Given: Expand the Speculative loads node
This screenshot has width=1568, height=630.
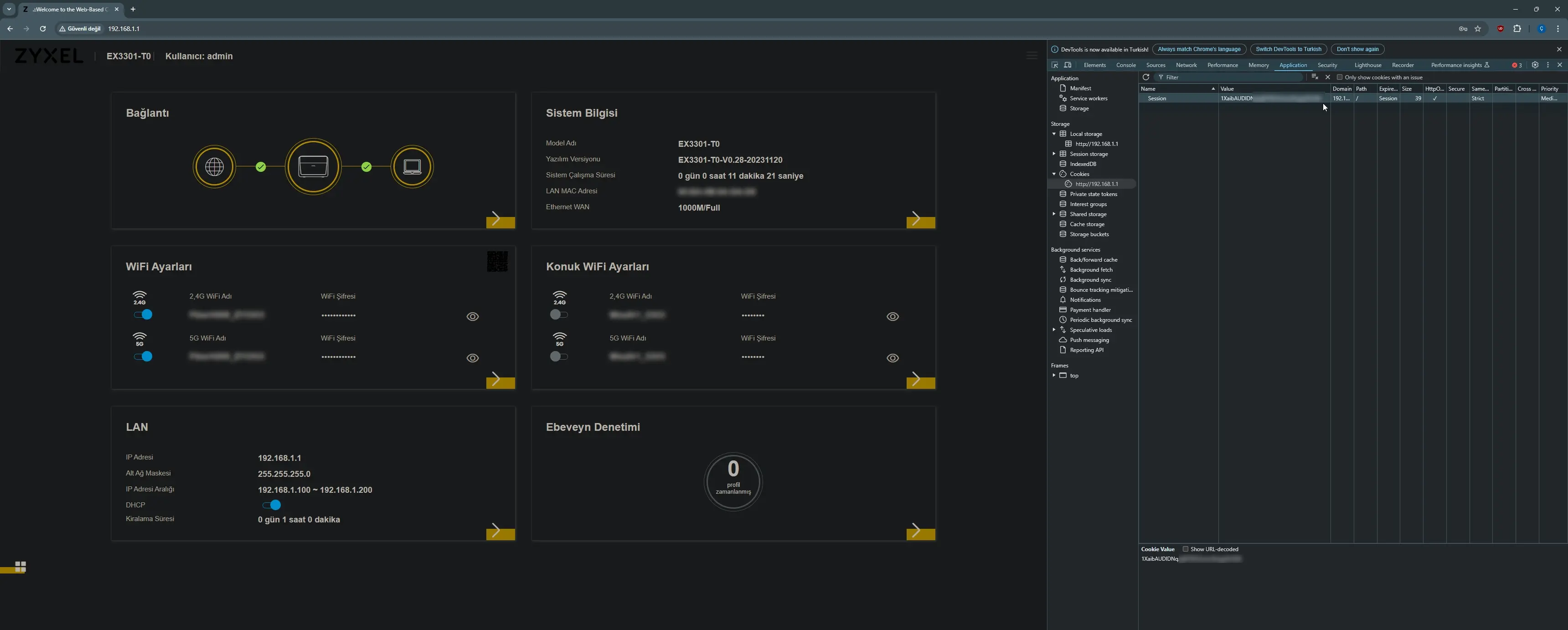Looking at the screenshot, I should (1054, 330).
